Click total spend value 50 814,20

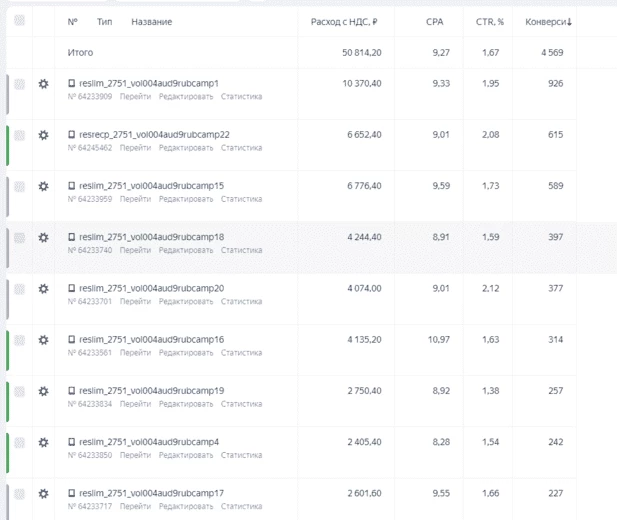[362, 52]
